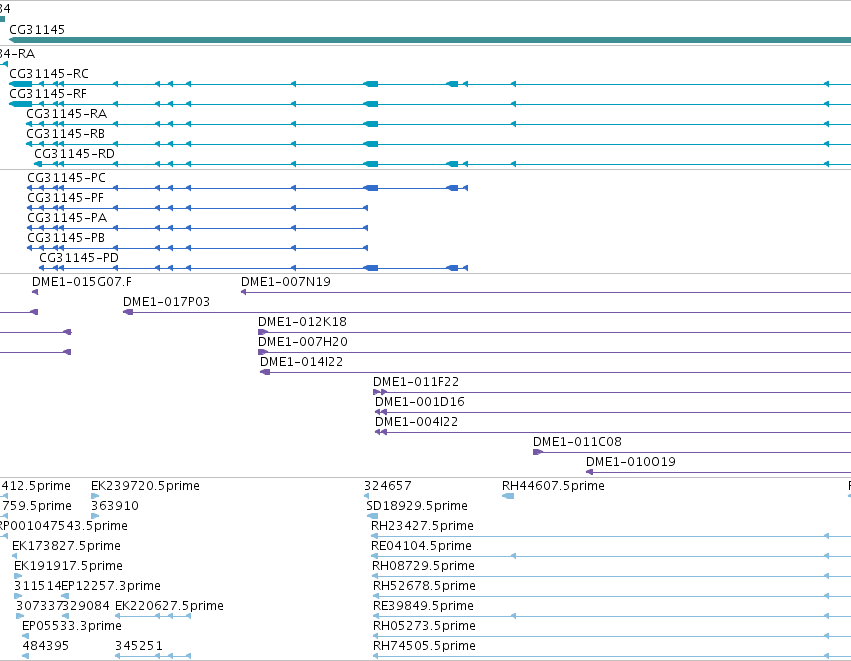Click the DME1-007N19 clone end arrow
Screen dimensions: 851x661
[x=244, y=292]
